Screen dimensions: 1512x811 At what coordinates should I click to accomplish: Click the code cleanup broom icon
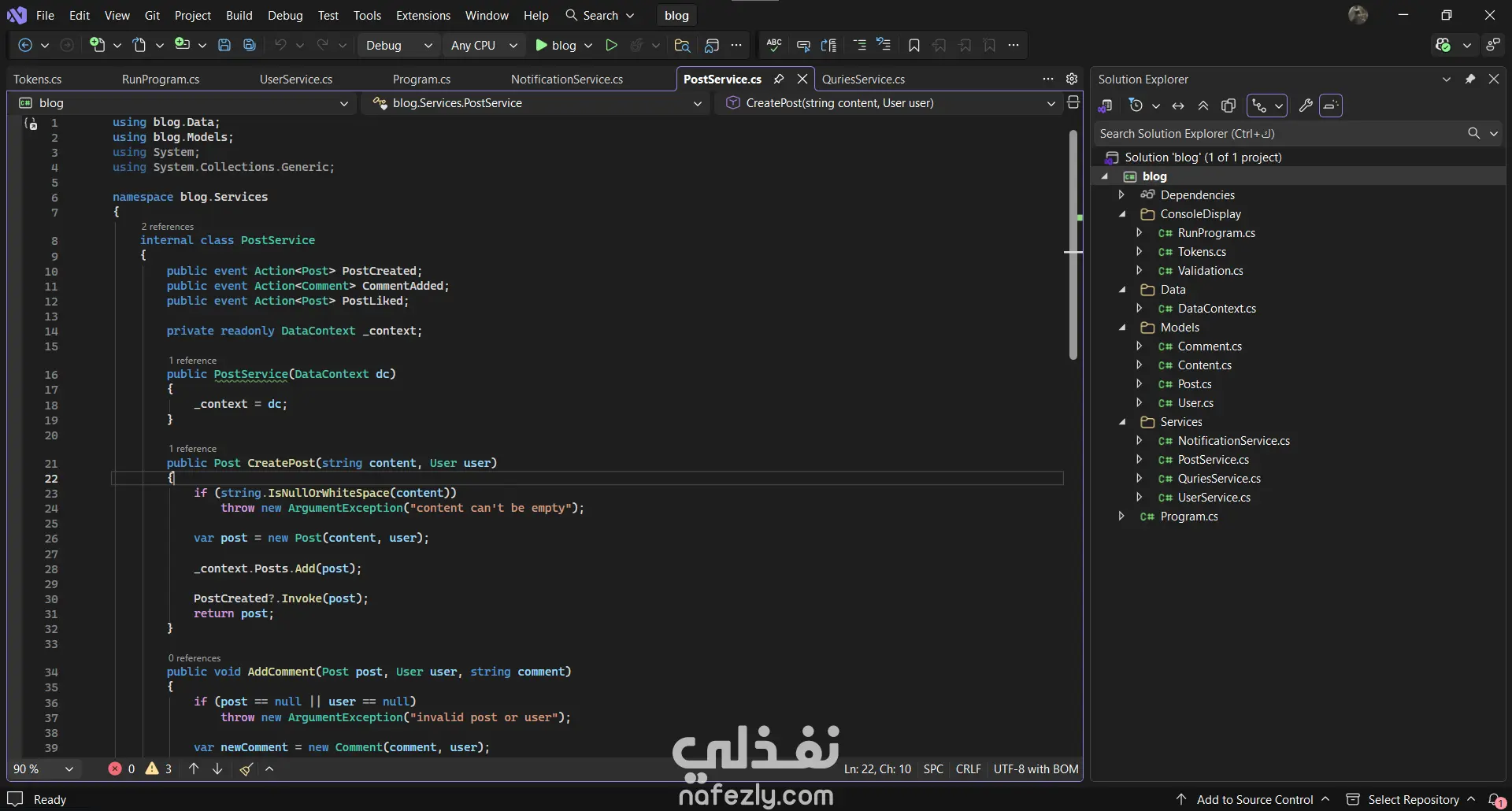(x=246, y=768)
